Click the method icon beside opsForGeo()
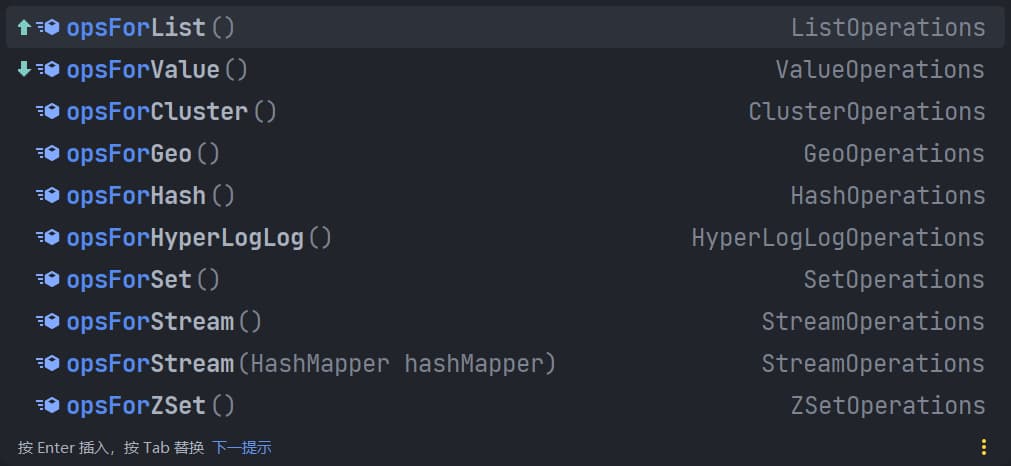Screen dimensions: 1011x466 48,153
